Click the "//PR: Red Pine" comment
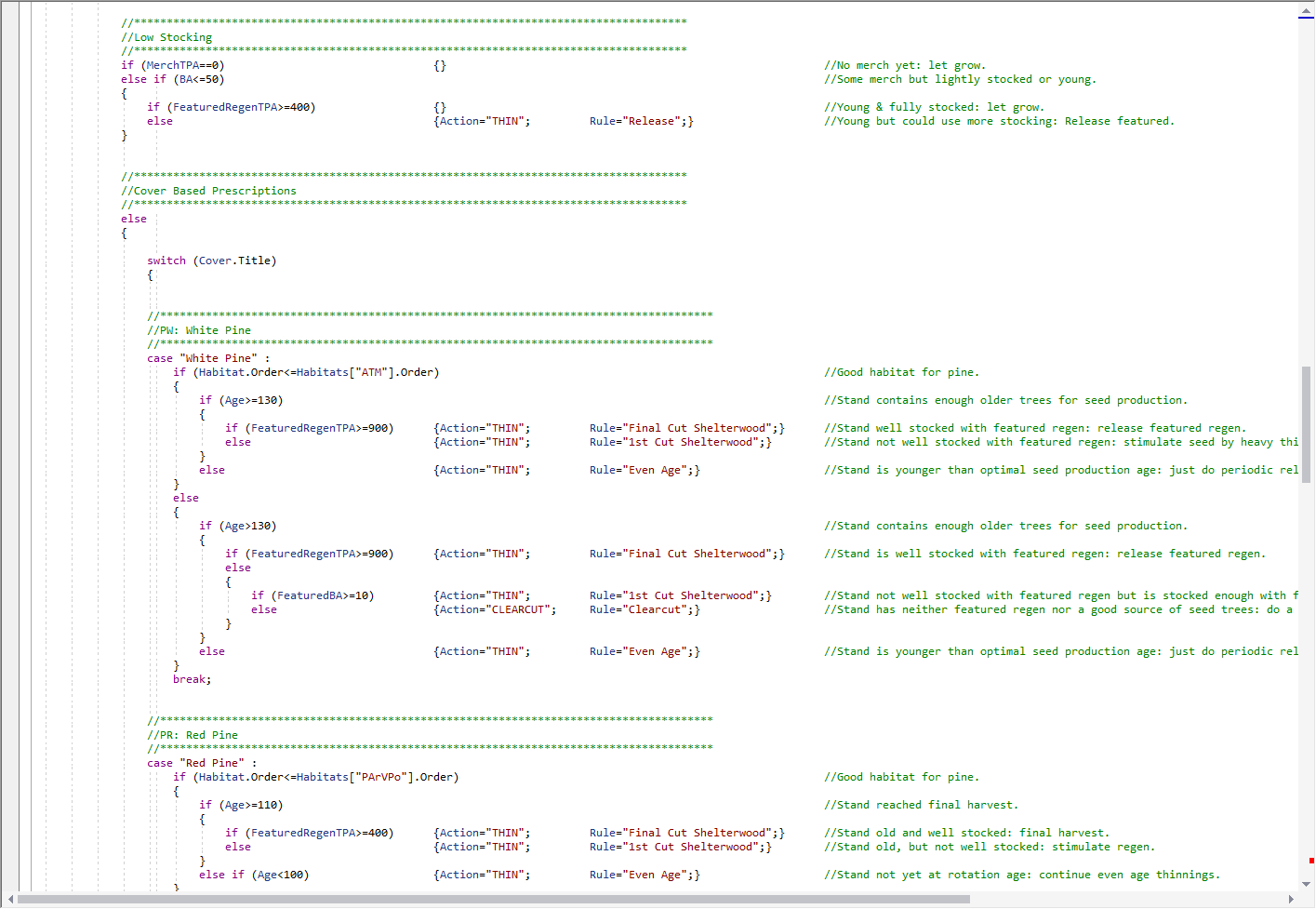 tap(193, 735)
